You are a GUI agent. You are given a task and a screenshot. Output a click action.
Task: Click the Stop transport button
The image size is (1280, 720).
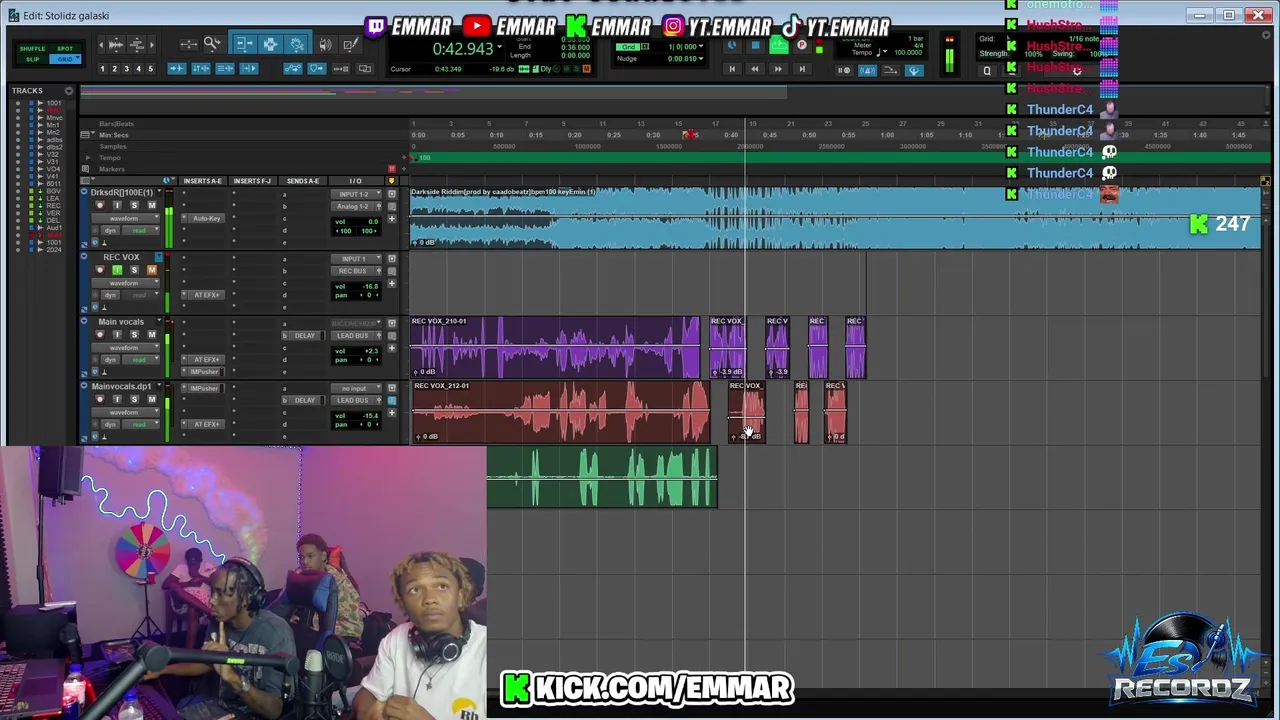pos(755,46)
